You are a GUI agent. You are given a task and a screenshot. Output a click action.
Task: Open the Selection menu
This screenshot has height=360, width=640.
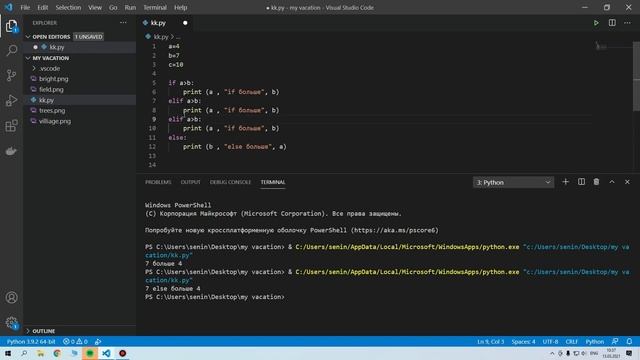pyautogui.click(x=68, y=7)
